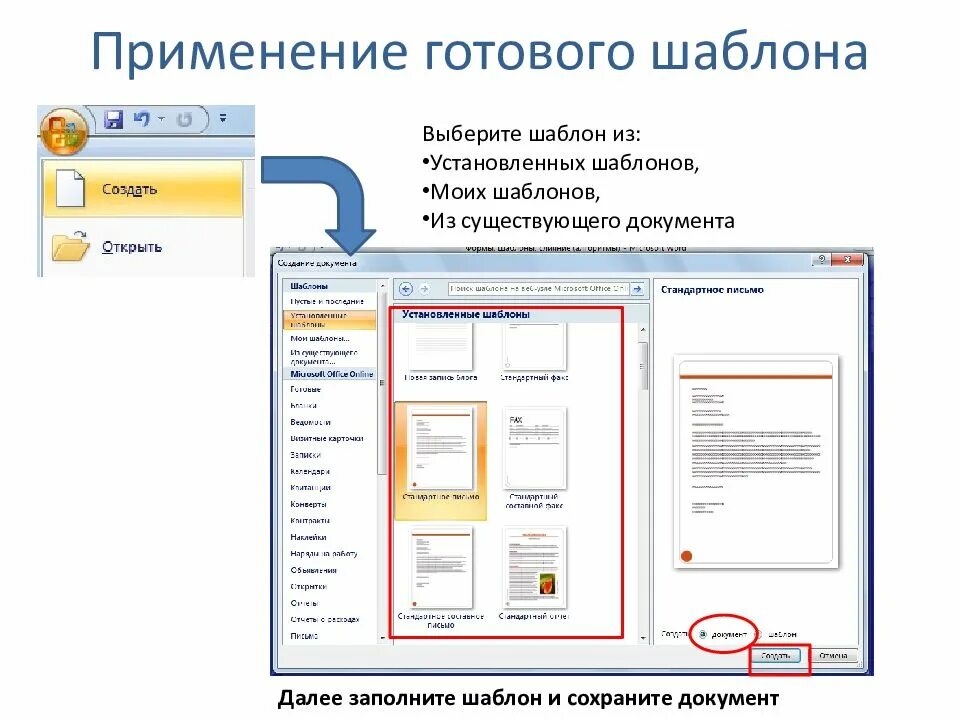Click the template gallery scrollbar thumb
960x720 pixels.
pos(643,366)
